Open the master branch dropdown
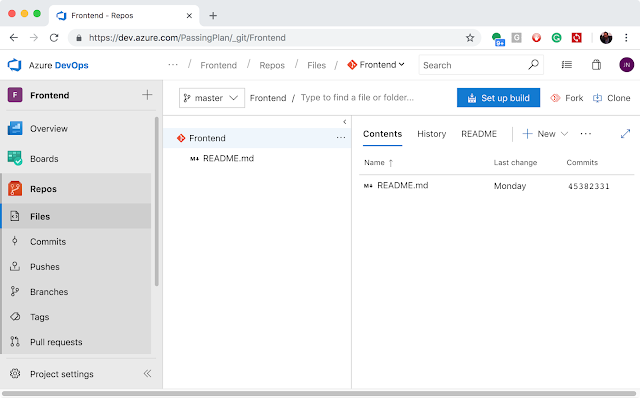 [212, 98]
